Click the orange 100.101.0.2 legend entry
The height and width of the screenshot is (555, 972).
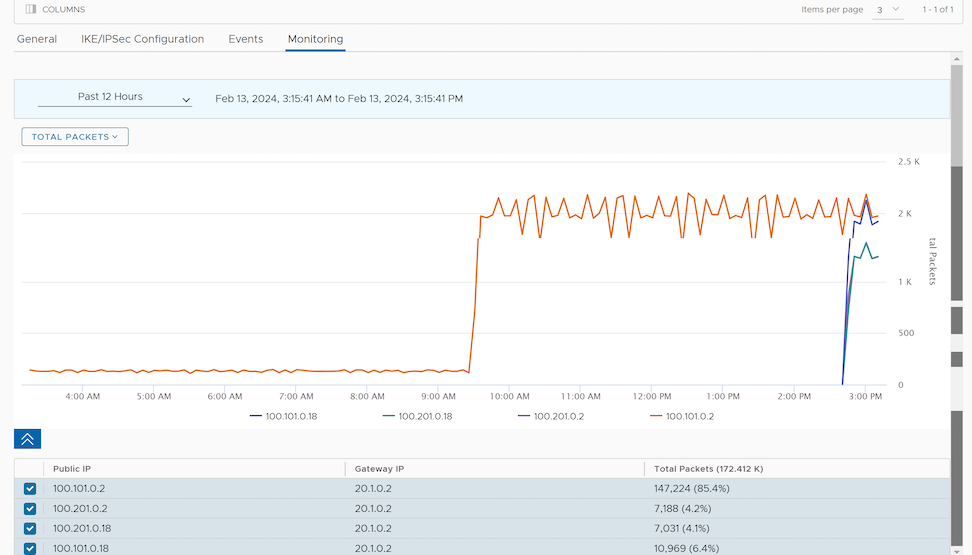pos(681,416)
